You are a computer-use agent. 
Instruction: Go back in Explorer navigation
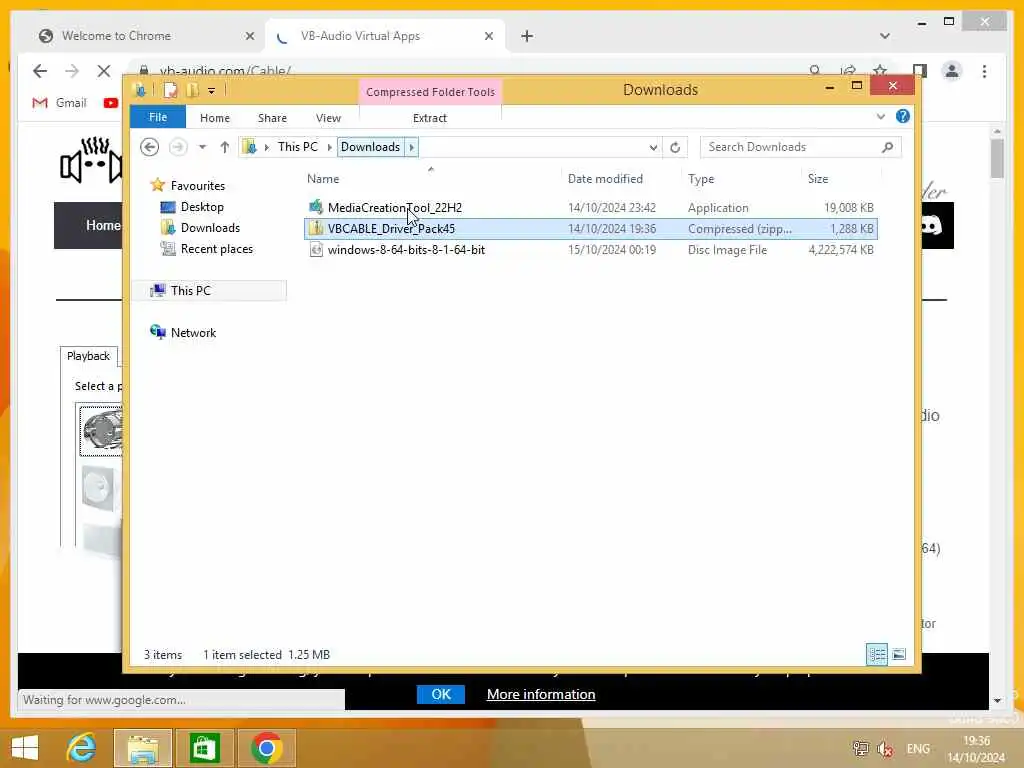coord(150,147)
